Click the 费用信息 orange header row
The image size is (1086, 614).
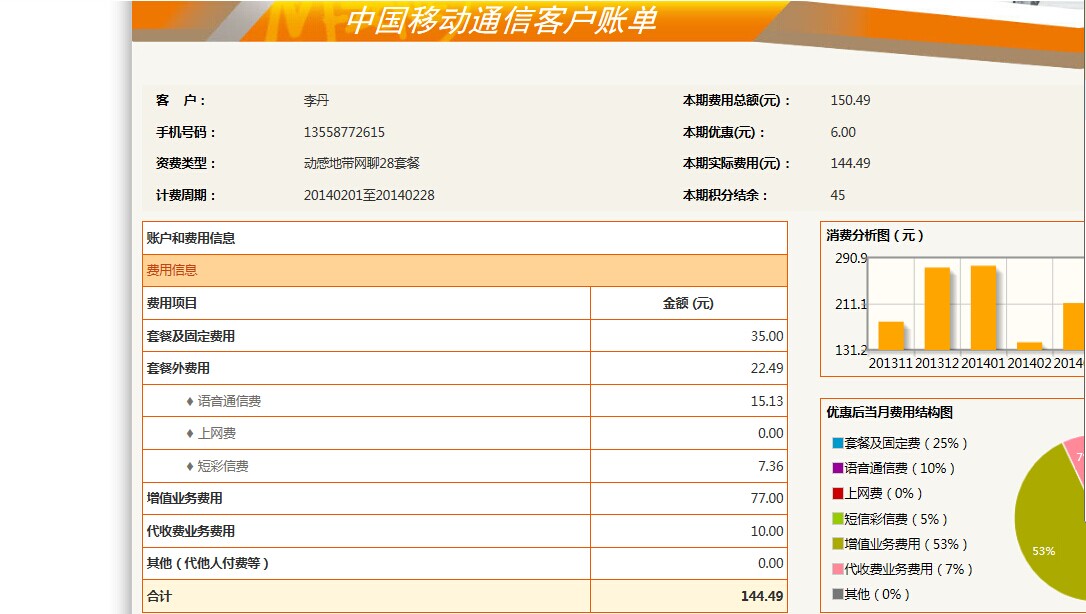pos(465,271)
